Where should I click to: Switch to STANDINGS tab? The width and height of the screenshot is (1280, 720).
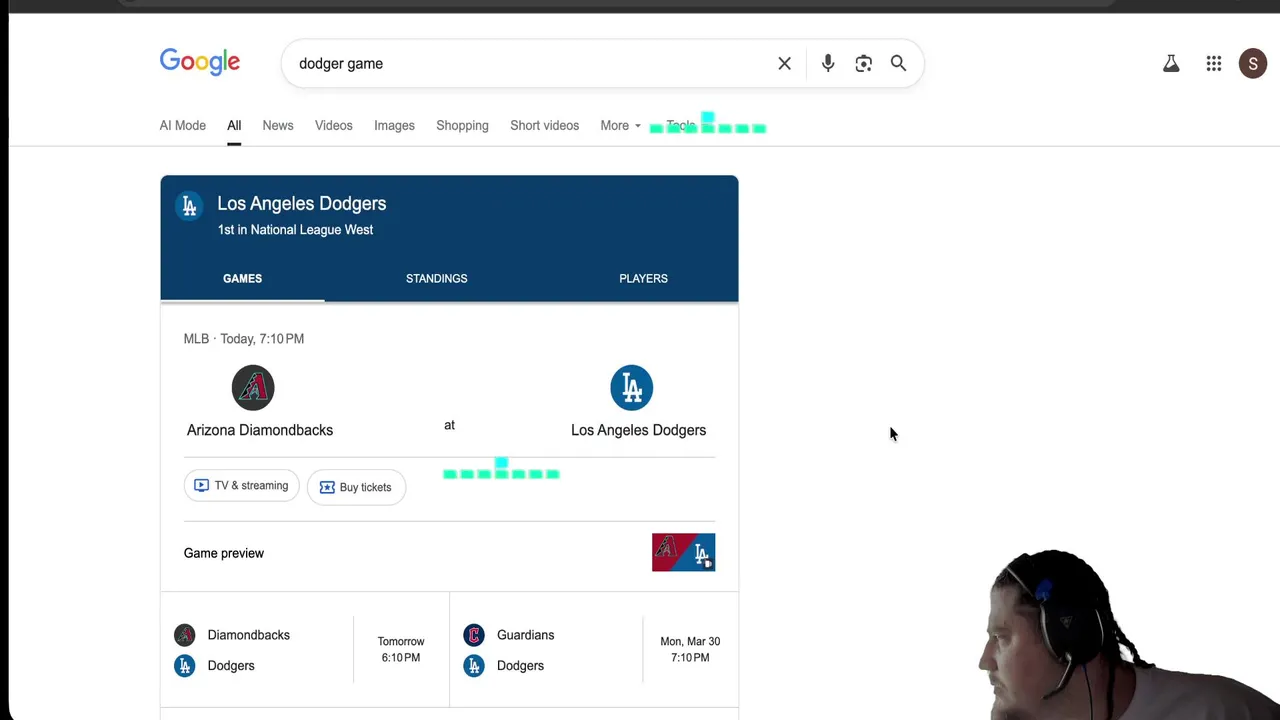coord(437,279)
